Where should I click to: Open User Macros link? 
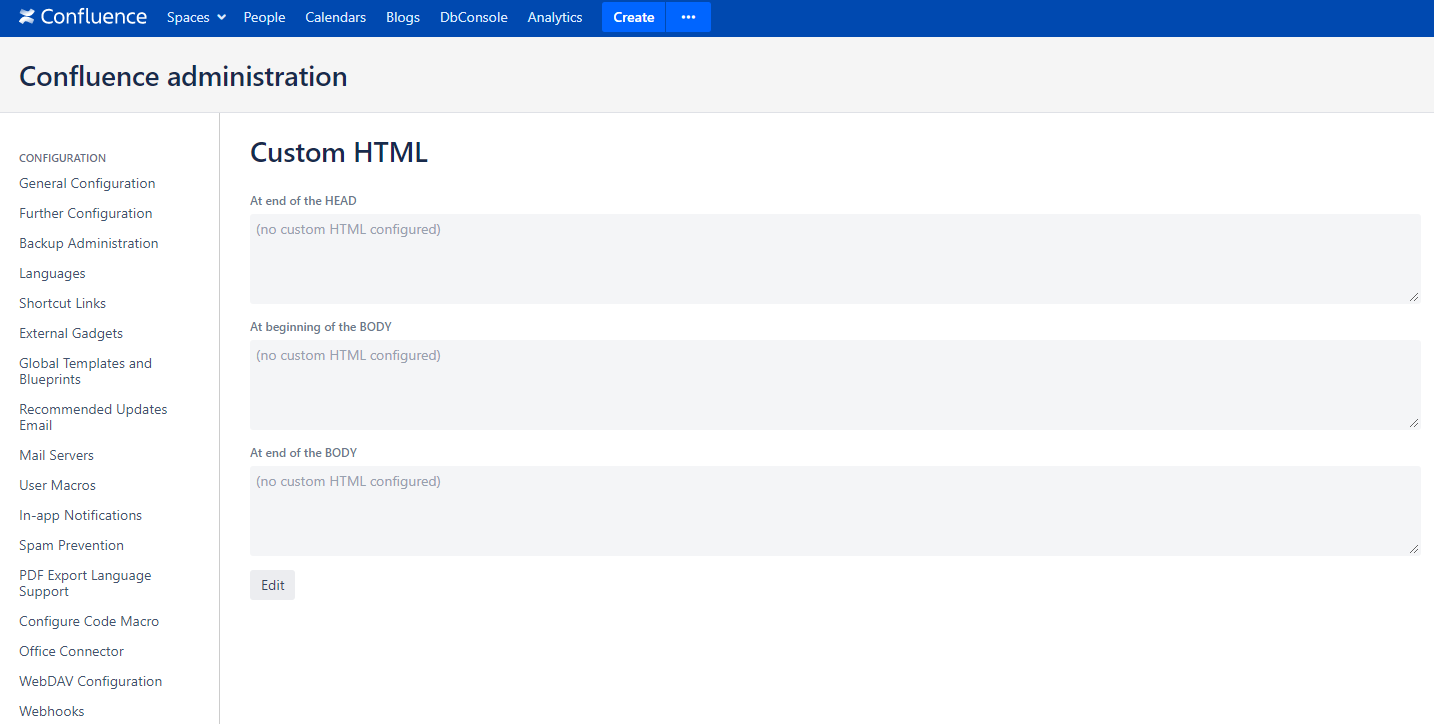click(57, 485)
